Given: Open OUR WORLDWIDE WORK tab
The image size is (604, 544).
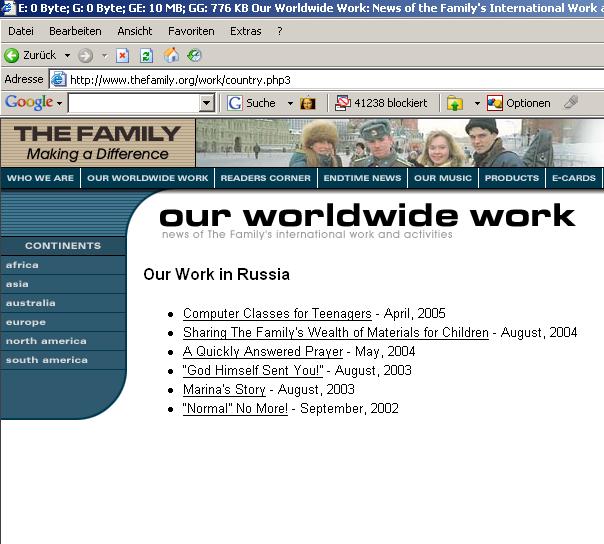Looking at the screenshot, I should pos(148,178).
